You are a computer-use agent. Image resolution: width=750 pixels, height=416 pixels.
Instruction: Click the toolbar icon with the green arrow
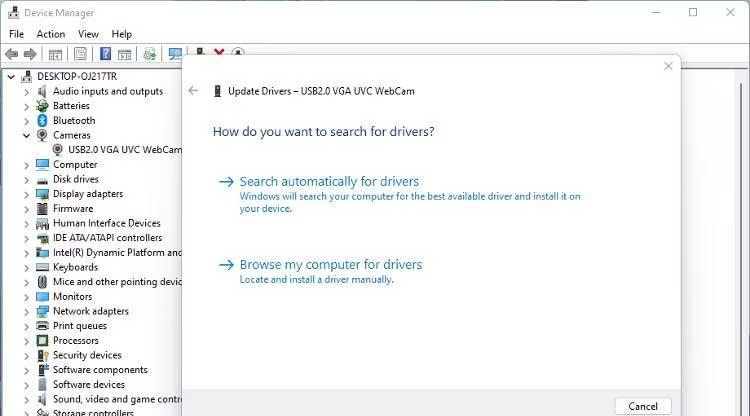click(150, 54)
